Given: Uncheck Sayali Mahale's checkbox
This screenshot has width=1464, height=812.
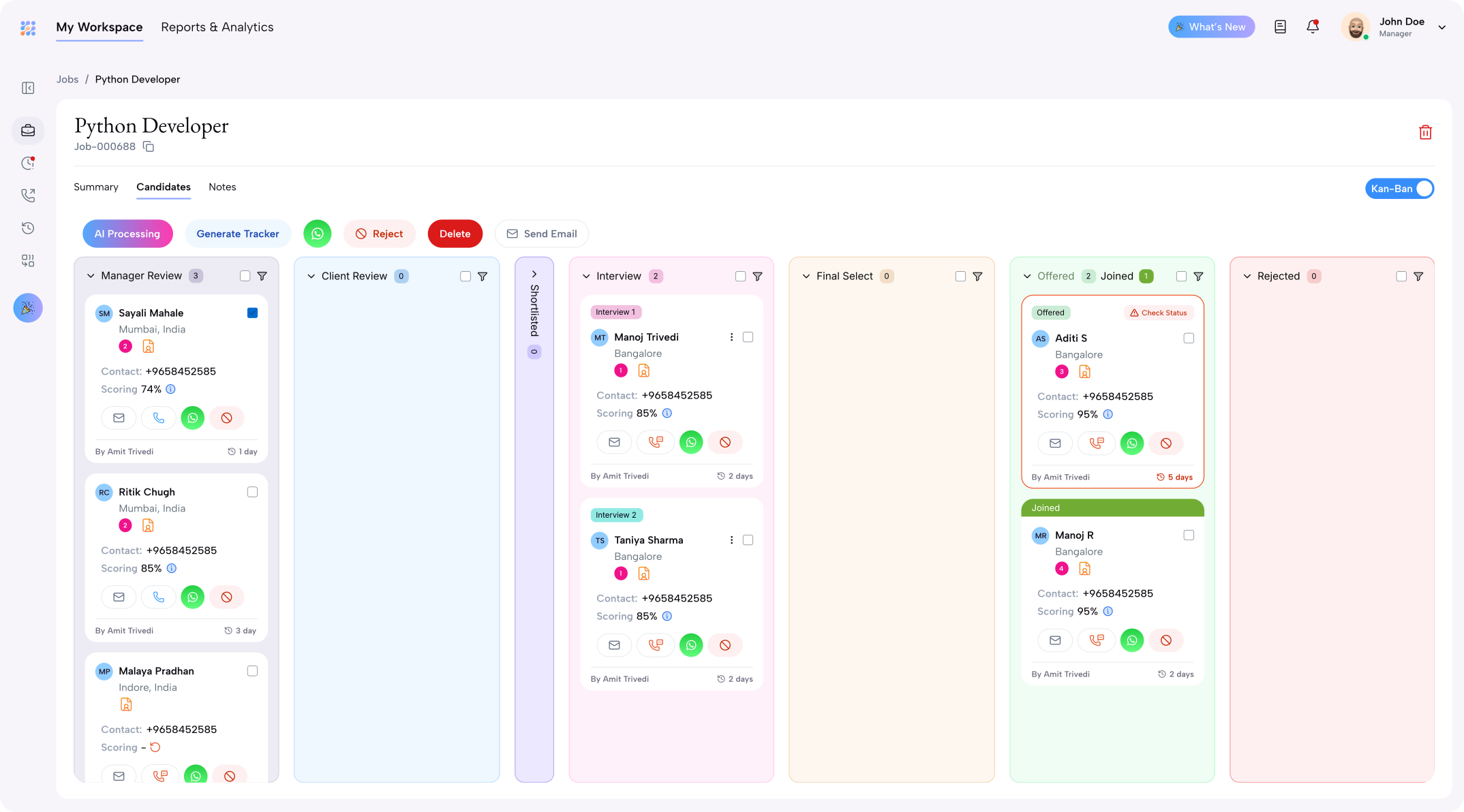Looking at the screenshot, I should [252, 313].
